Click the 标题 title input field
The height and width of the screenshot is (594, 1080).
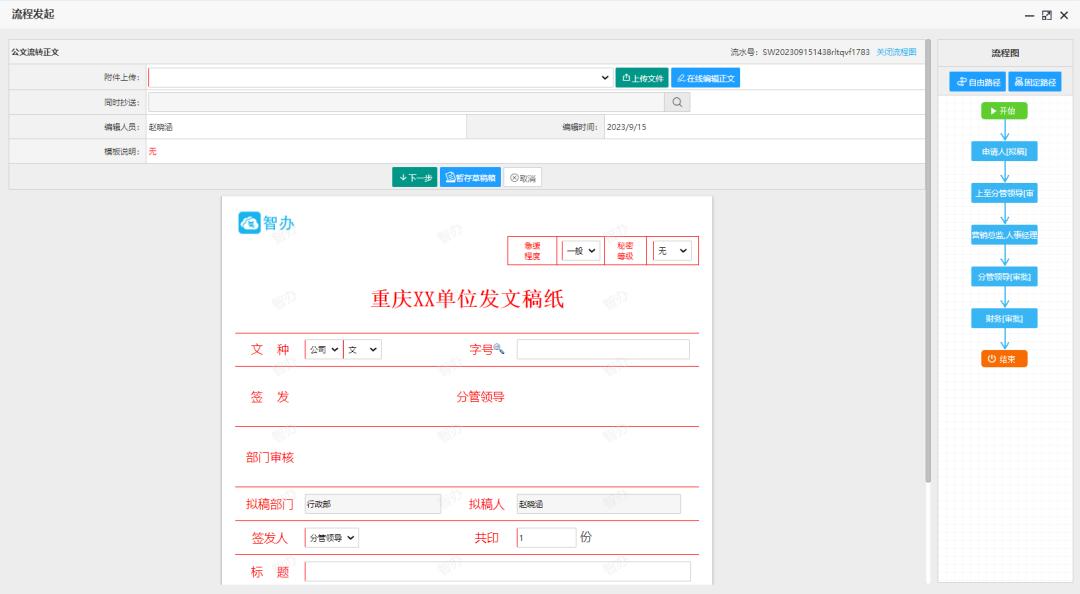(x=497, y=571)
